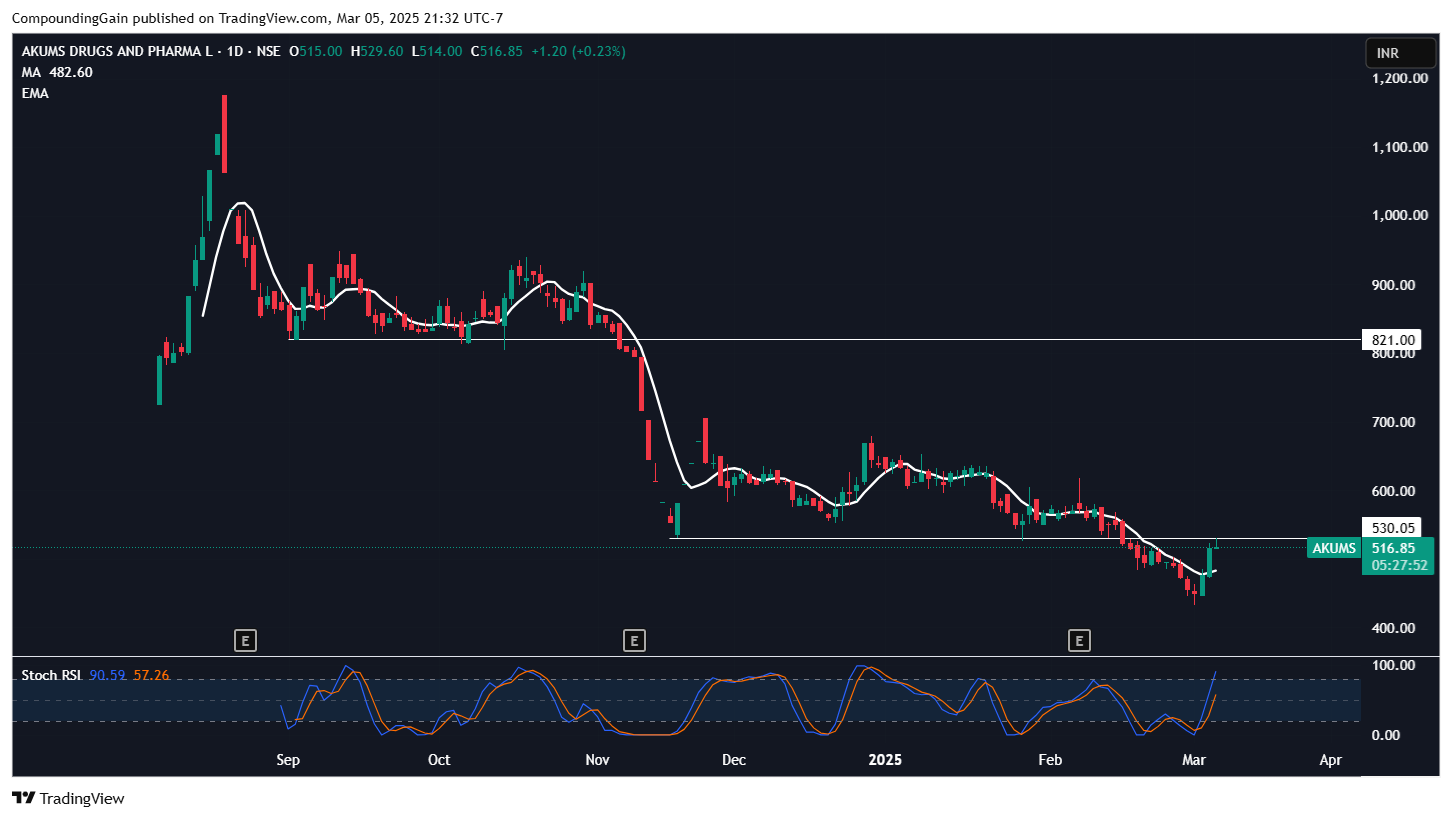1452x819 pixels.
Task: Click the Stoch RSI value 90.59
Action: tap(107, 676)
